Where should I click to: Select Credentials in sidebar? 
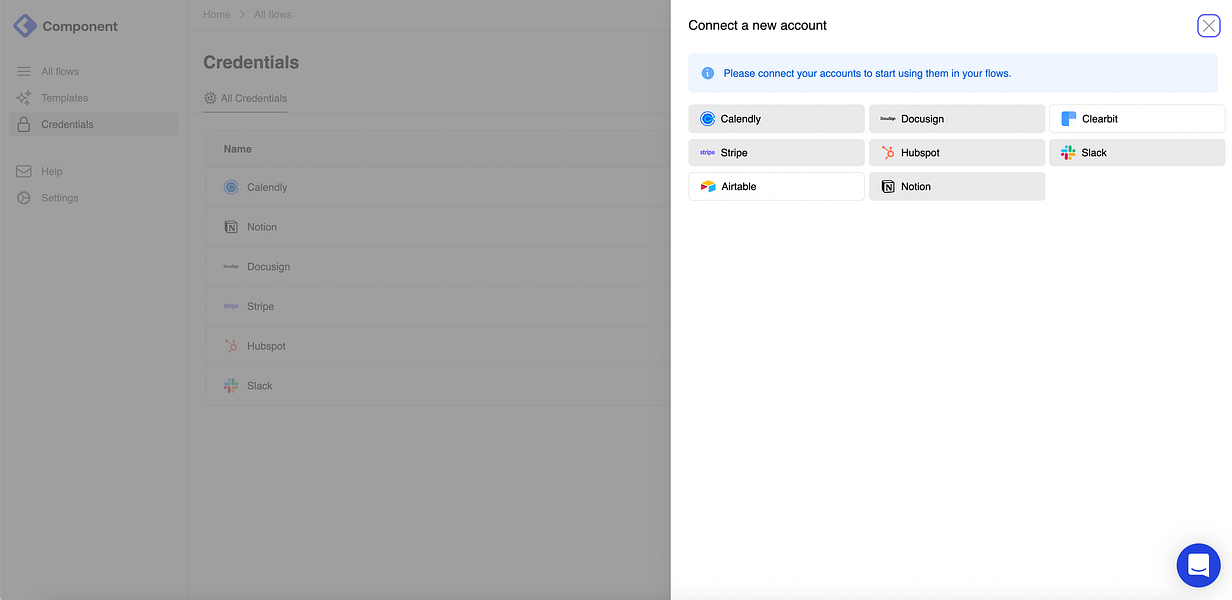(x=94, y=125)
